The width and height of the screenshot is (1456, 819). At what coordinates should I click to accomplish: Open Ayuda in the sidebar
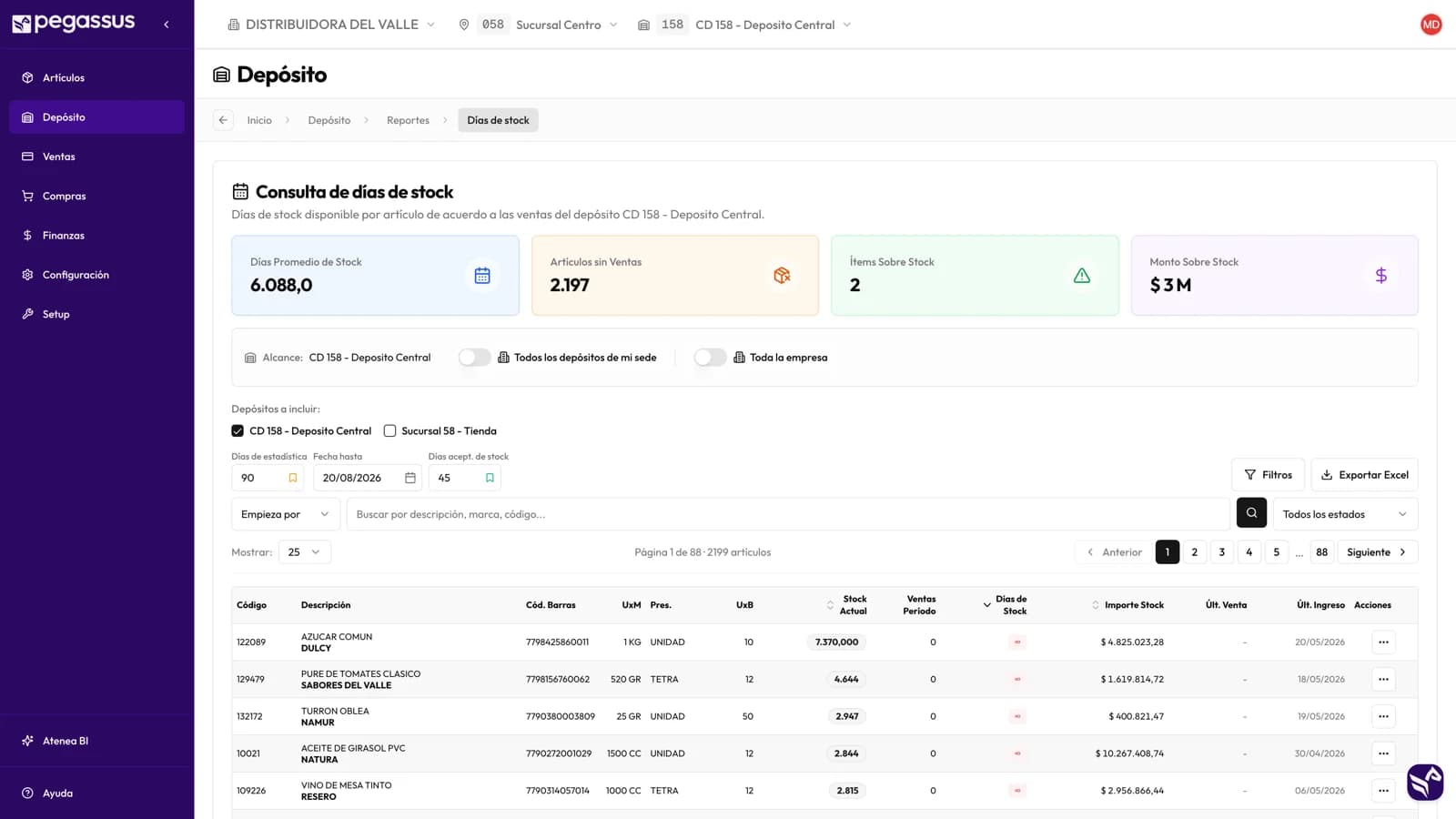pyautogui.click(x=96, y=793)
